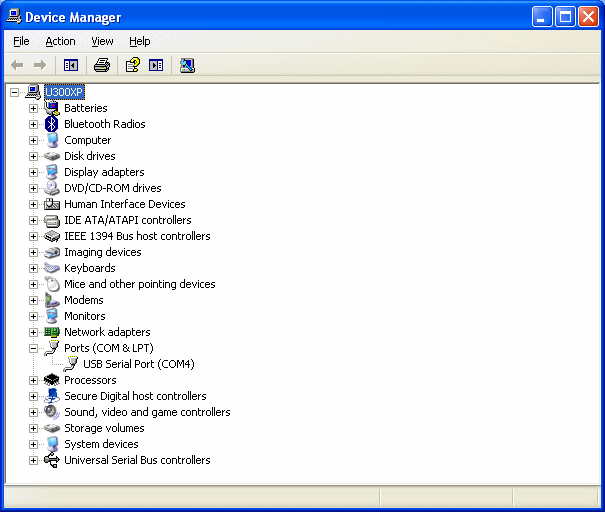Viewport: 605px width, 512px height.
Task: Select Sound, video and game controllers label
Action: tap(147, 412)
